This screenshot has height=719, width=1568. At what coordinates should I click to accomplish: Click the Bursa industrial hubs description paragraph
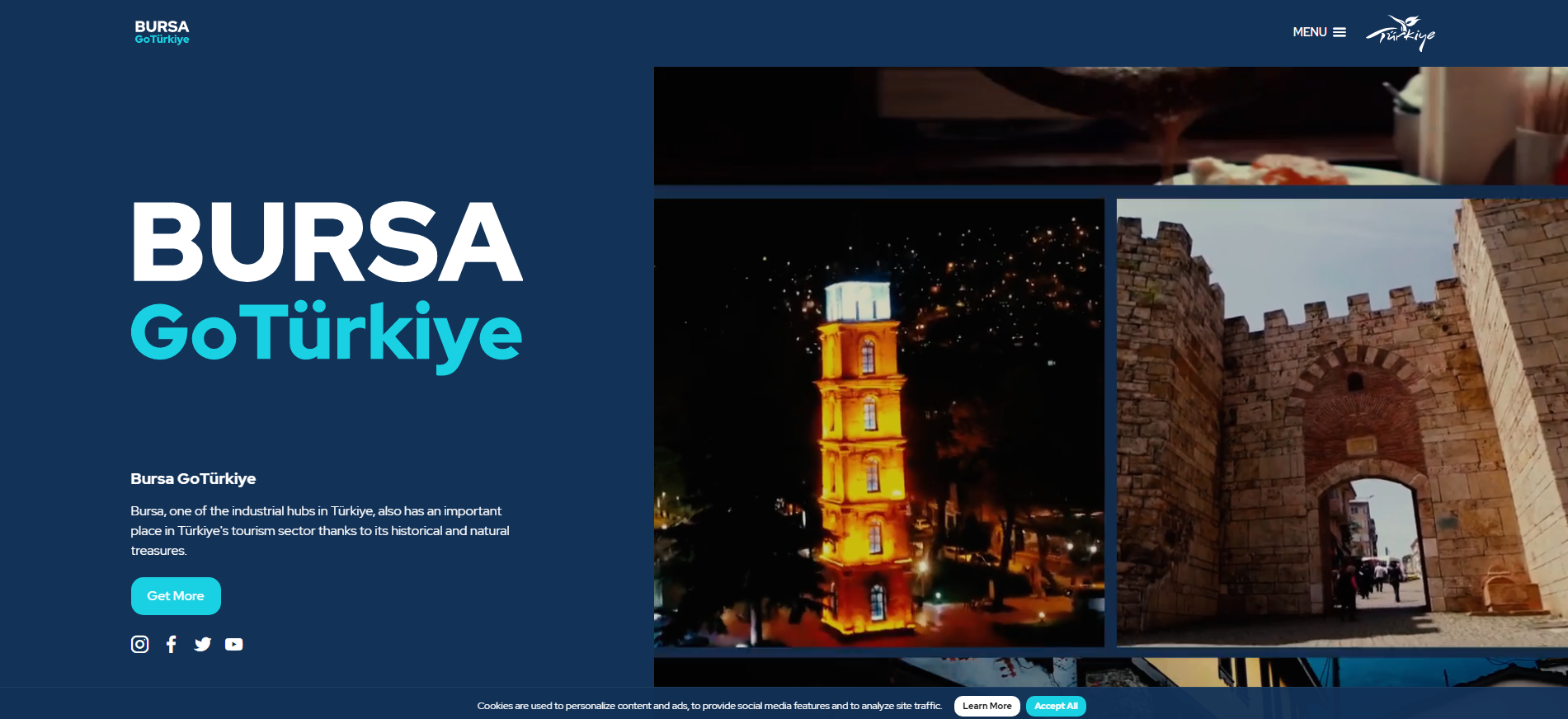click(320, 531)
